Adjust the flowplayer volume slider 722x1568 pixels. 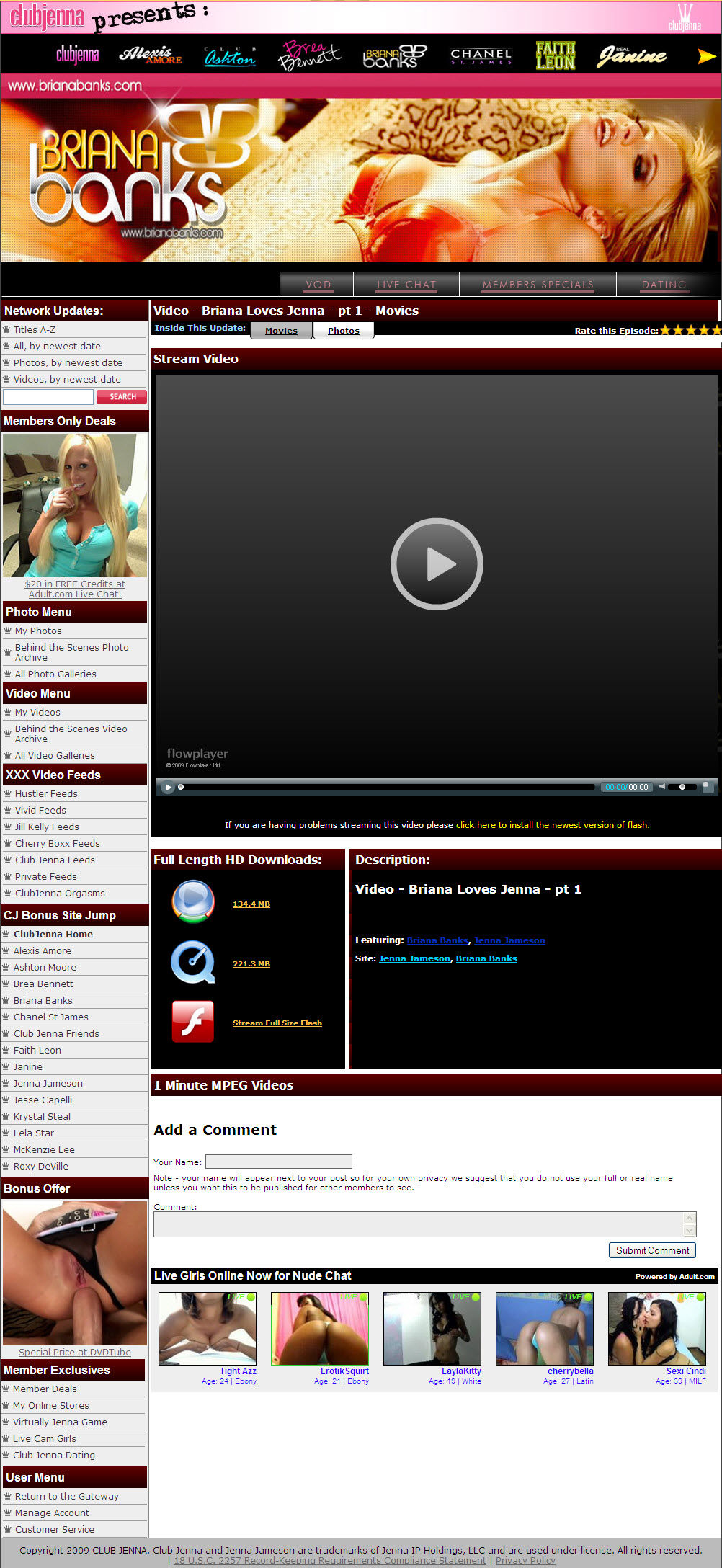(x=682, y=787)
